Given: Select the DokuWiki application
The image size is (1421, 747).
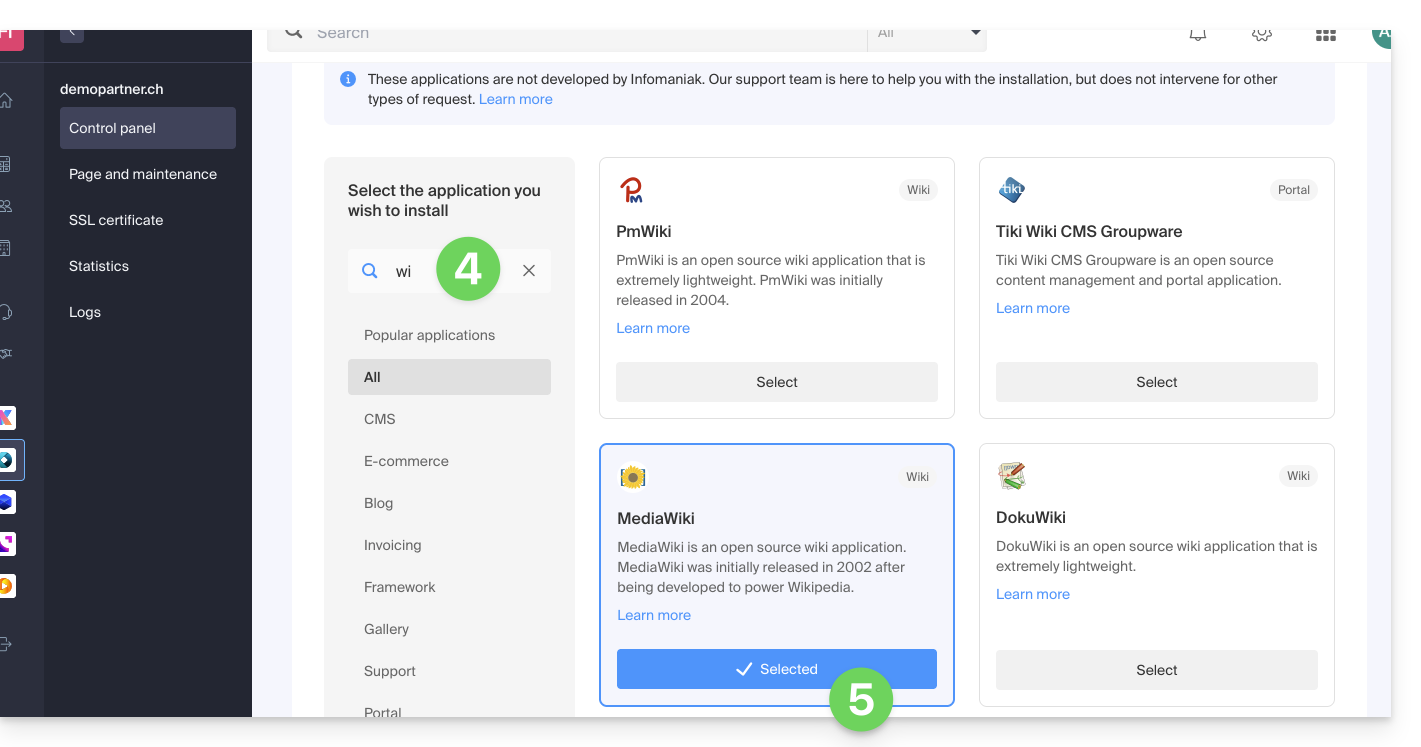Looking at the screenshot, I should 1156,670.
